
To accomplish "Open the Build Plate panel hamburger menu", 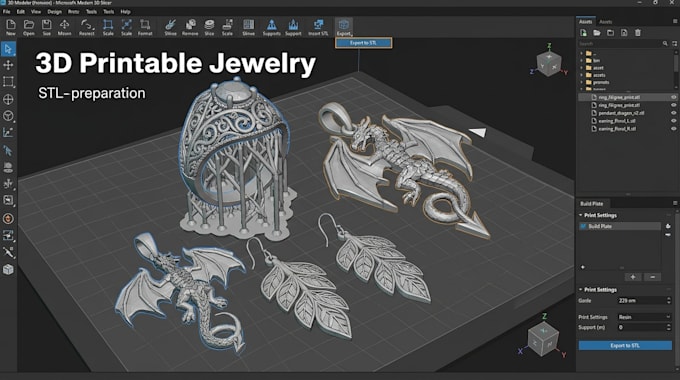I will point(675,203).
